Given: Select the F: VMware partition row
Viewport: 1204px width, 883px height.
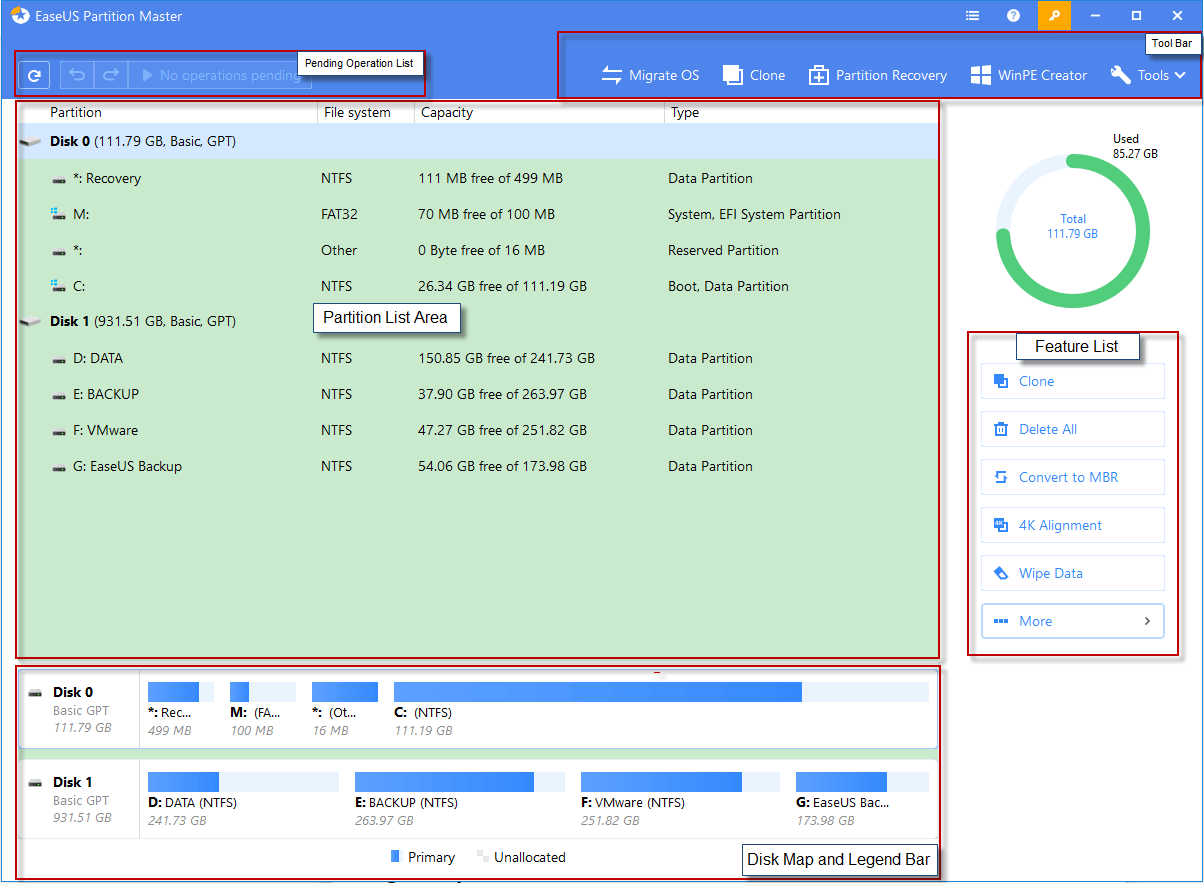Looking at the screenshot, I should click(478, 430).
